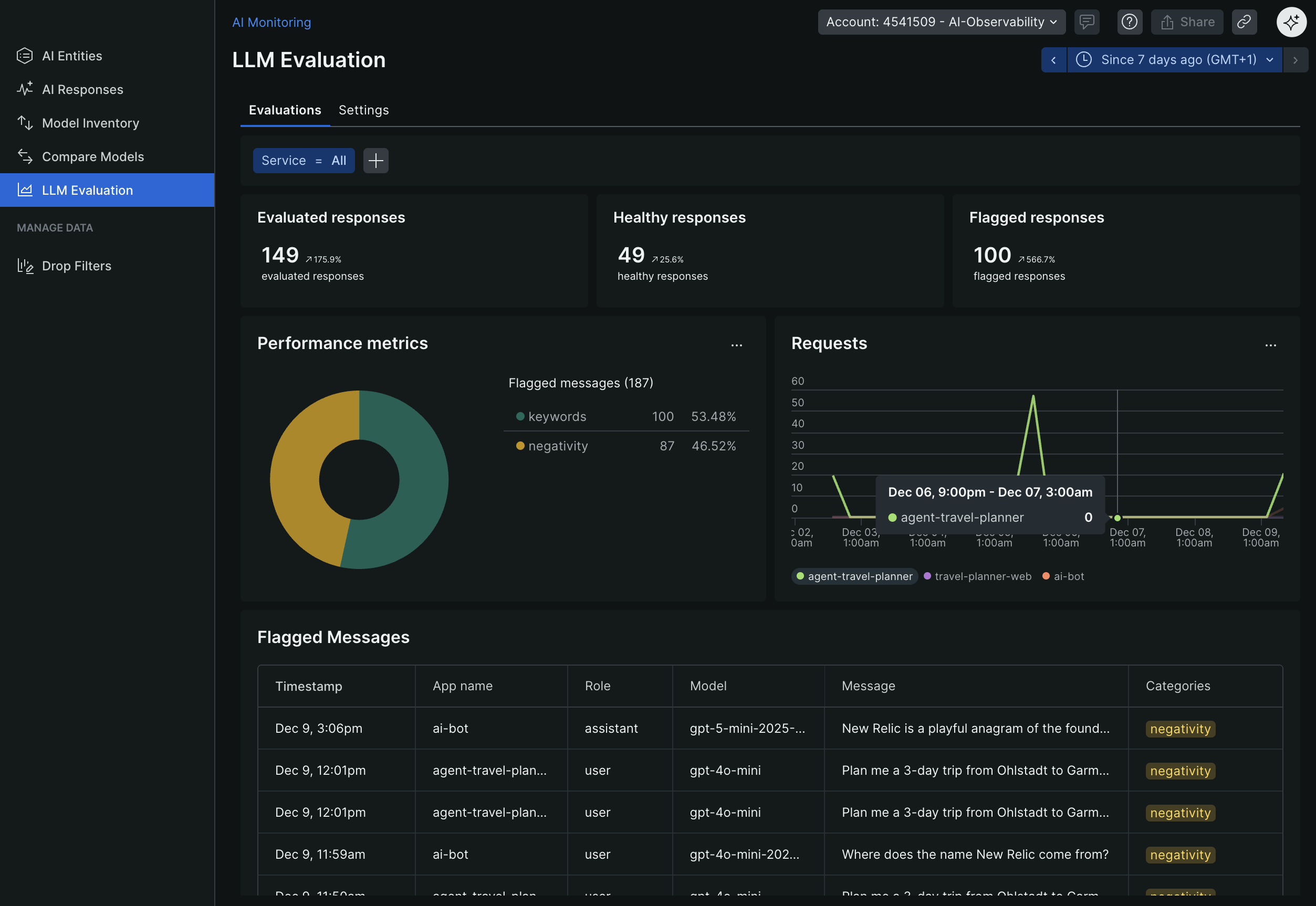This screenshot has height=906, width=1316.
Task: Select the AI Responses icon in sidebar
Action: pos(25,89)
